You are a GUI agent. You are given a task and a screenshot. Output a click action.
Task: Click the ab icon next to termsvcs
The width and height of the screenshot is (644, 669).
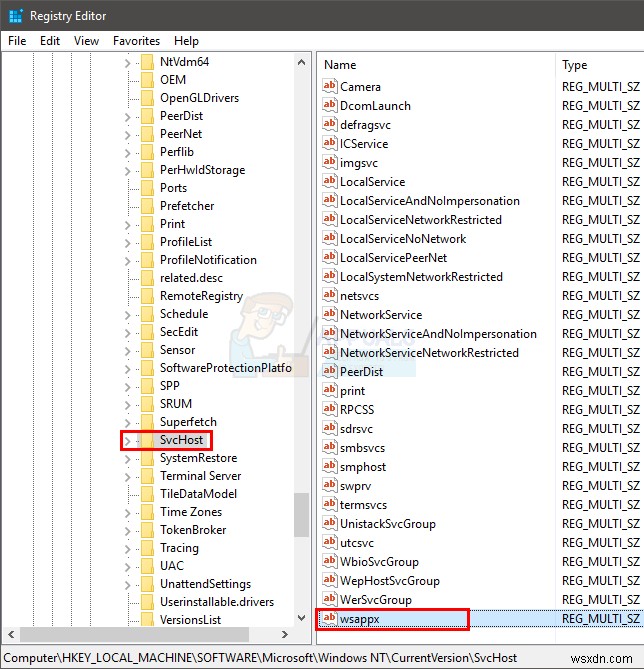click(x=329, y=504)
